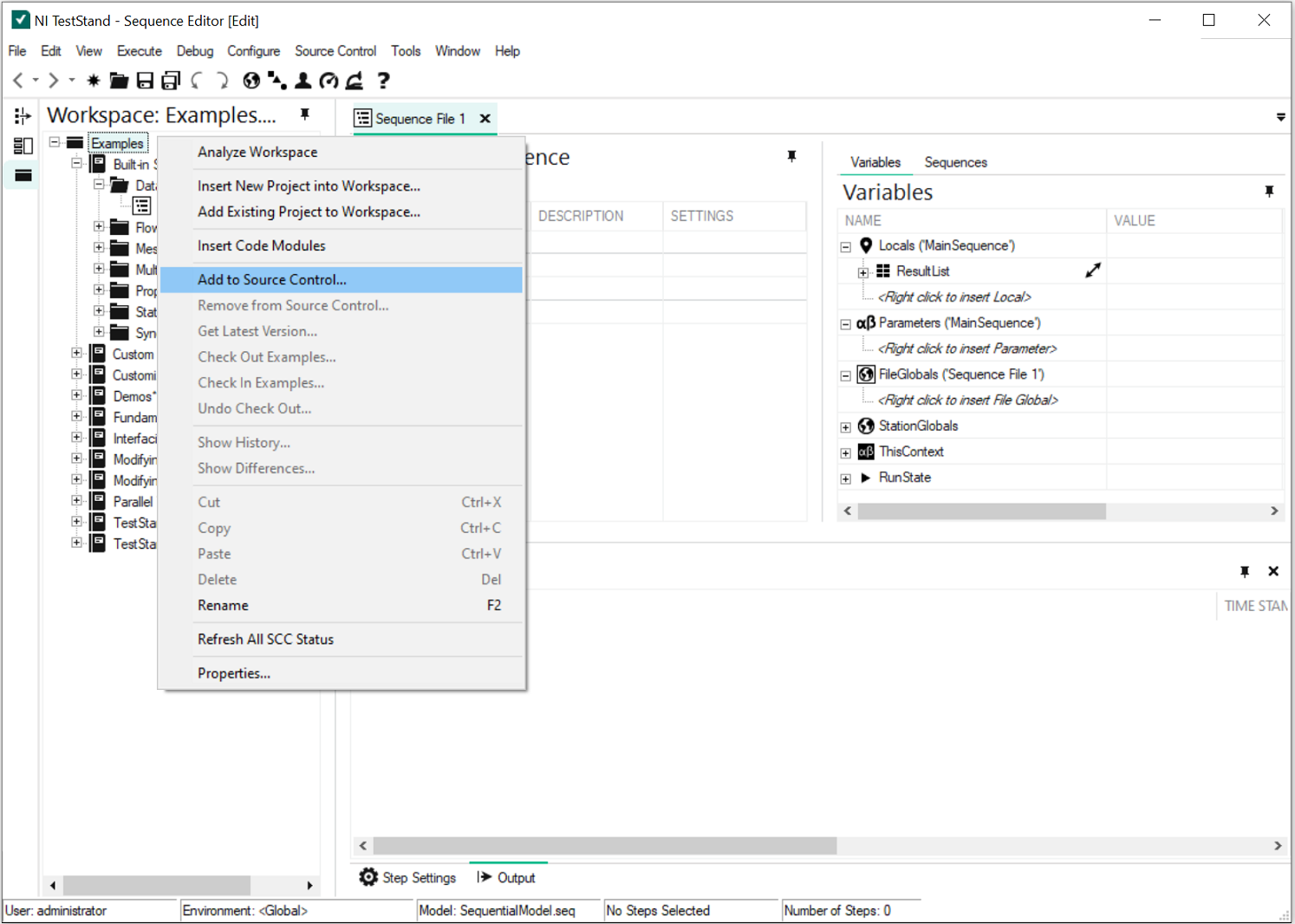
Task: Close the Sequence File 1 tab
Action: [485, 119]
